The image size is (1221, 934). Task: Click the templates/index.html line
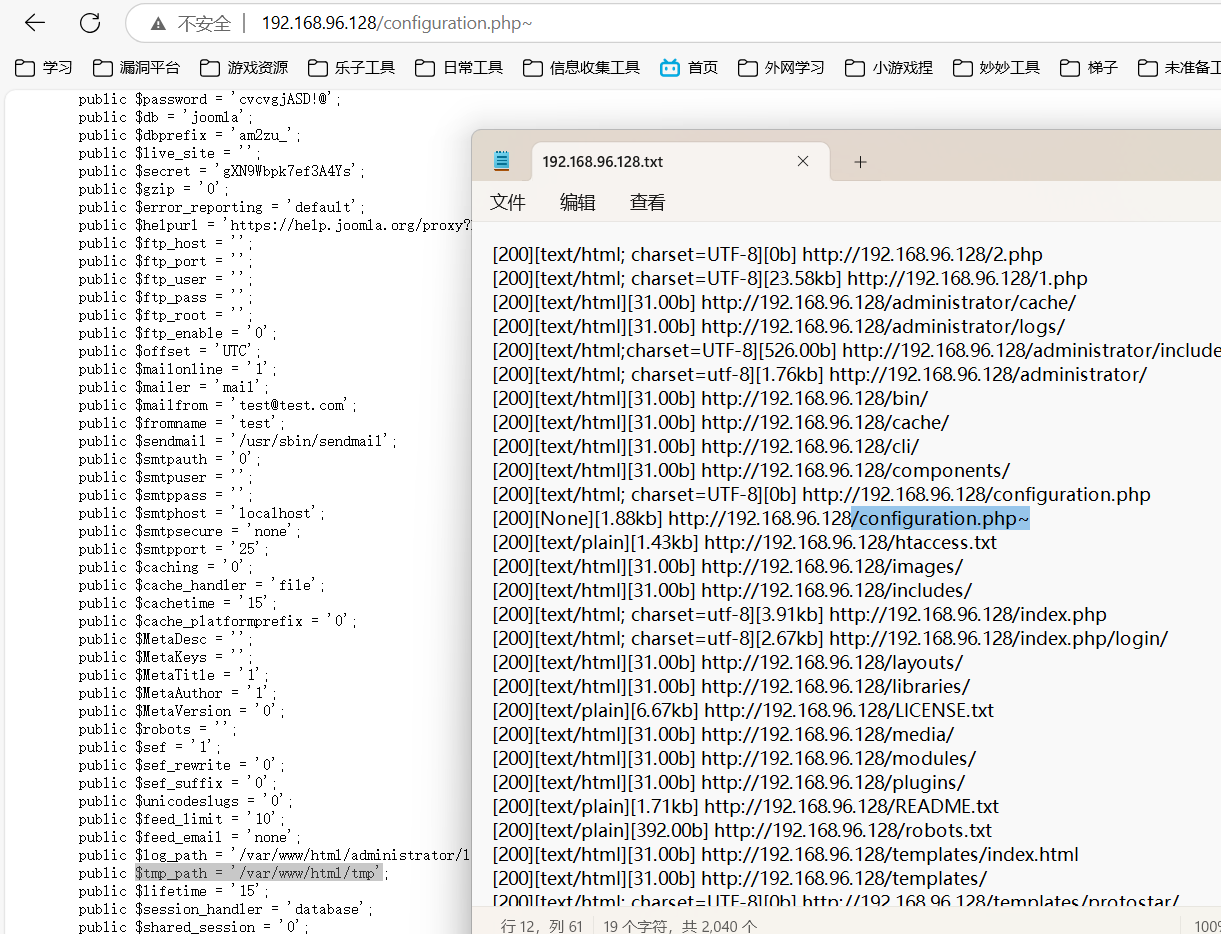tap(786, 854)
